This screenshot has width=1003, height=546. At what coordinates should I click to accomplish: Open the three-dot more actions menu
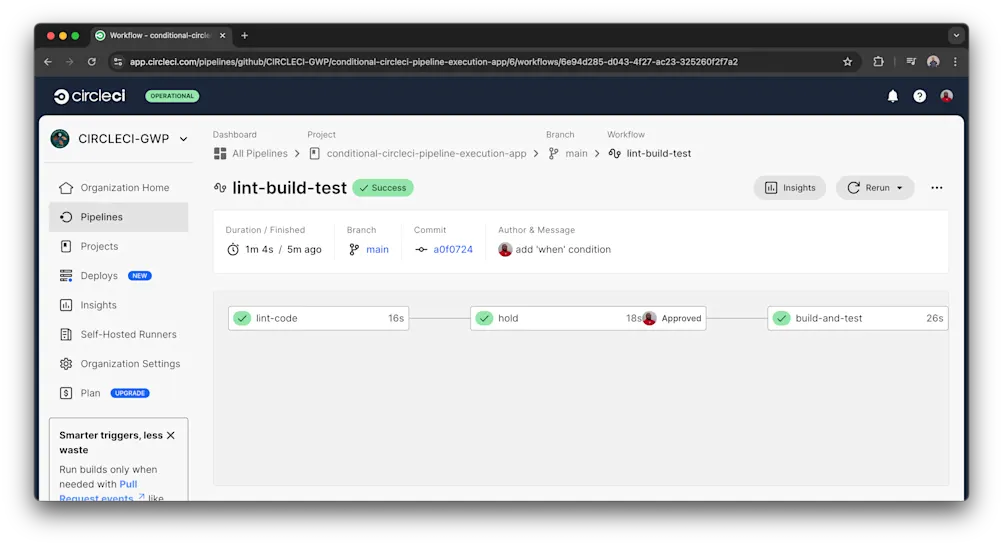coord(936,188)
